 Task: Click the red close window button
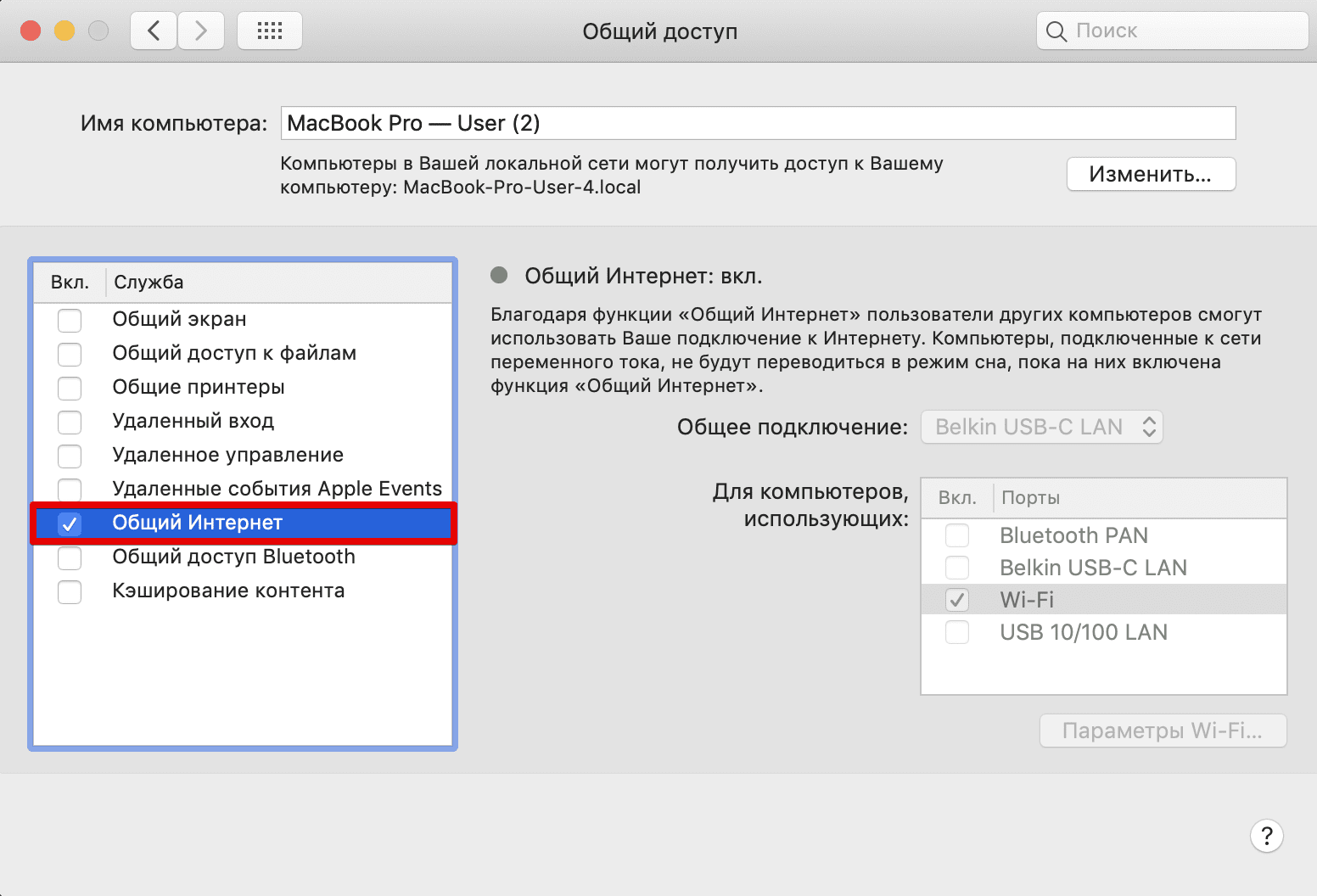click(x=31, y=31)
